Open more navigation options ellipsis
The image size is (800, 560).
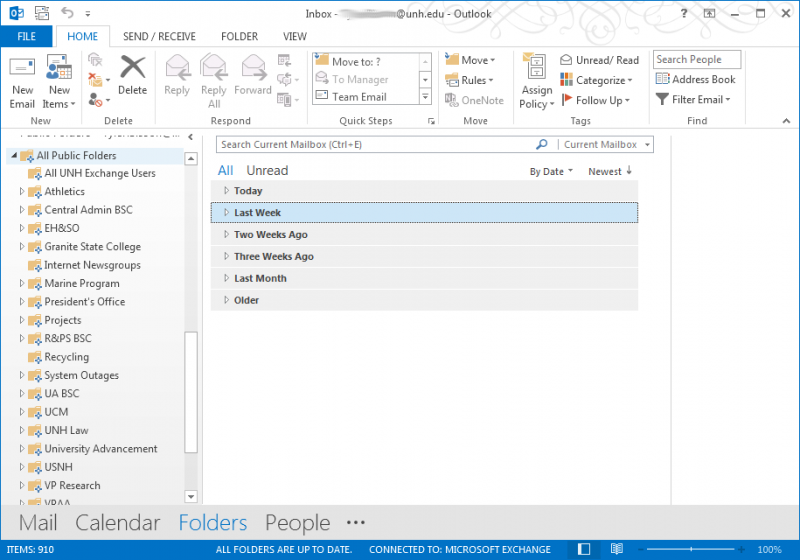(x=356, y=522)
